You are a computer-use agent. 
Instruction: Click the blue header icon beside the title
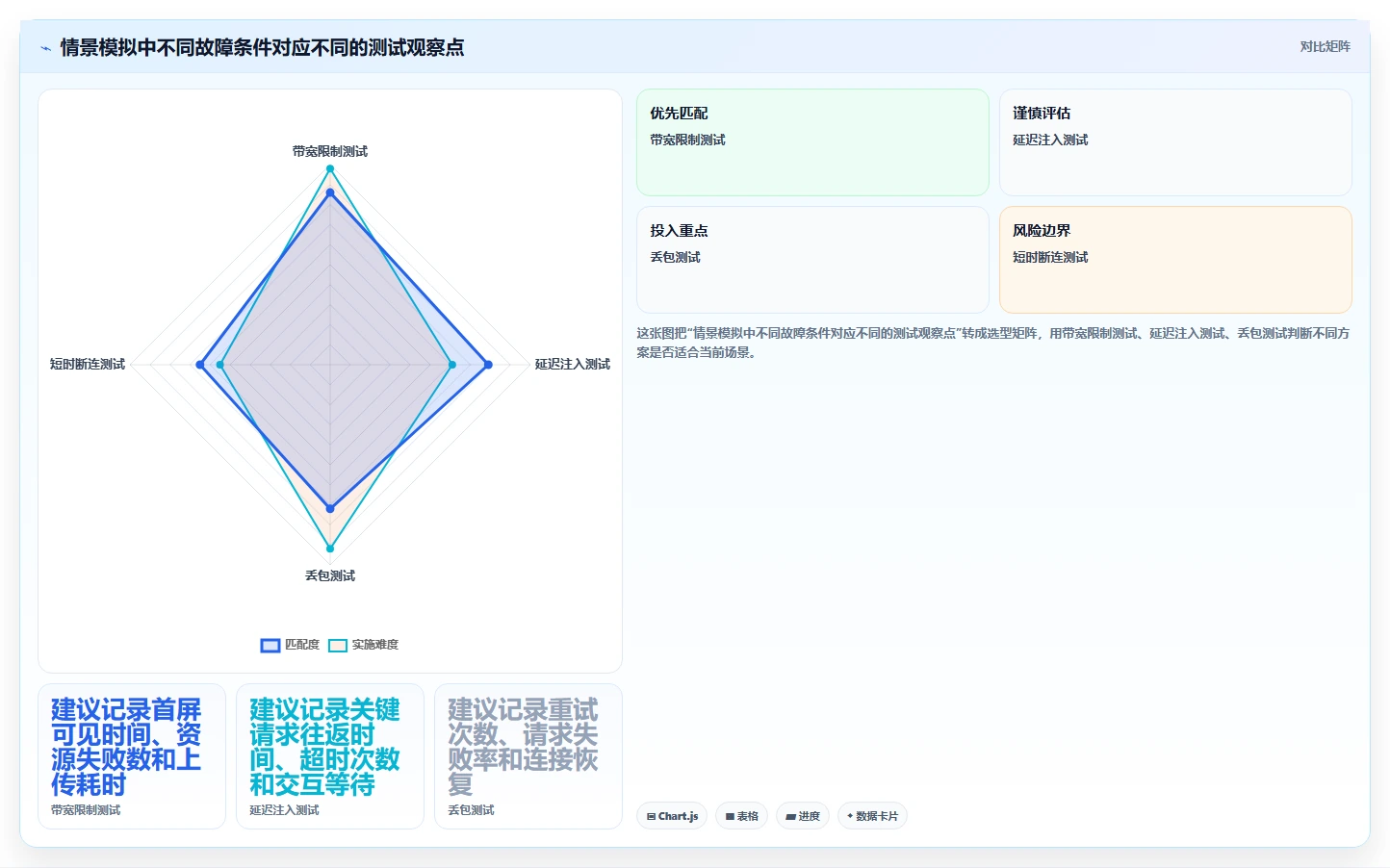(45, 48)
